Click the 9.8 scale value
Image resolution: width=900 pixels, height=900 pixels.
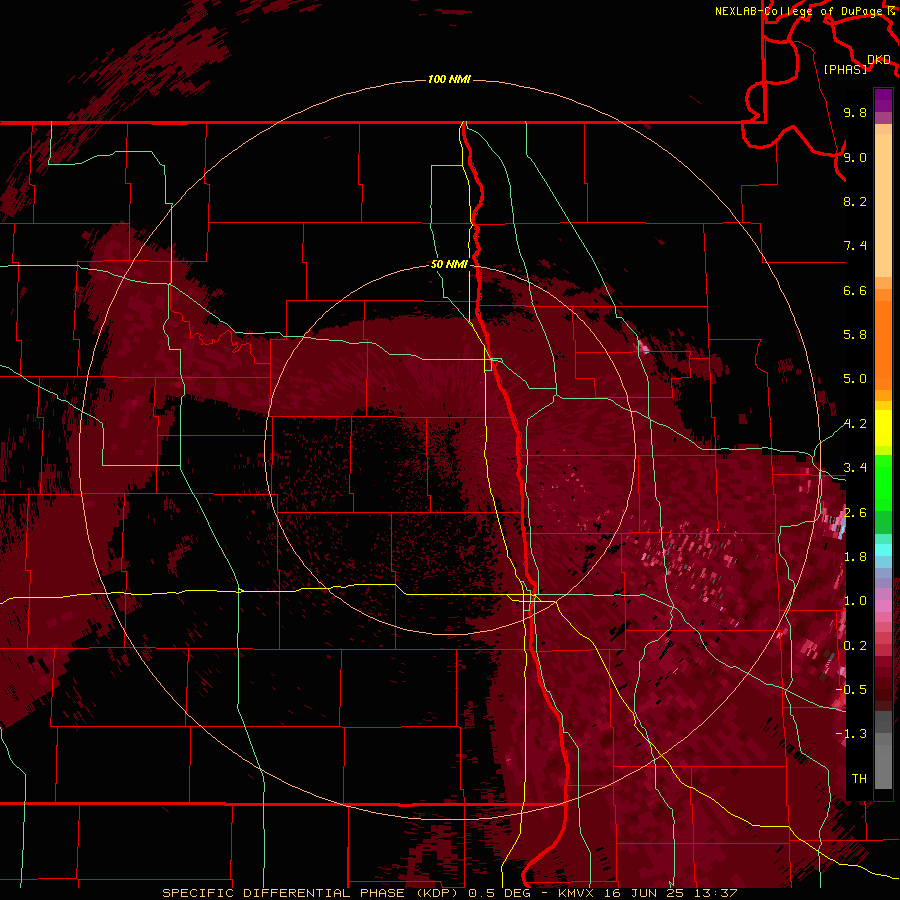click(x=855, y=112)
